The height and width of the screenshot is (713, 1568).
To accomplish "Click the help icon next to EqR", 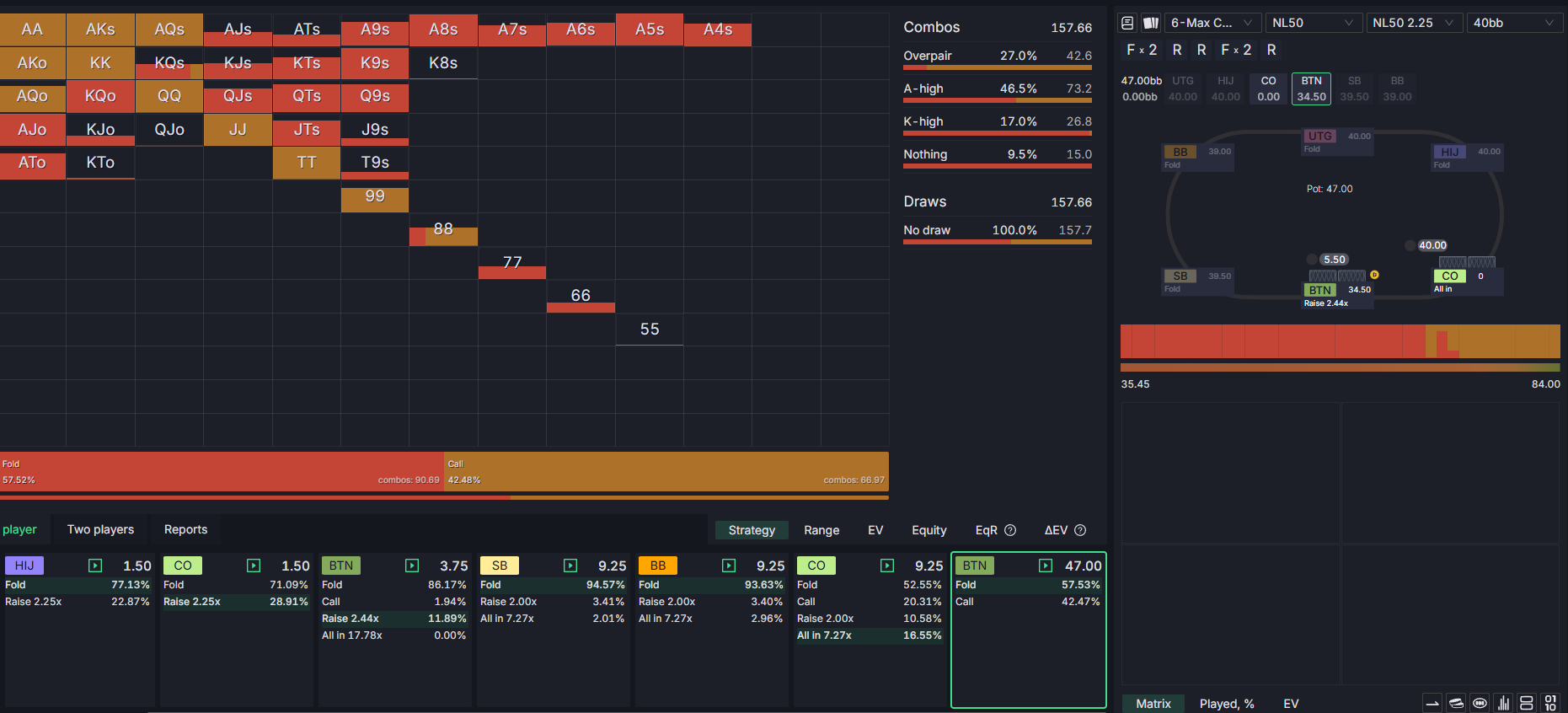I will pyautogui.click(x=1010, y=530).
